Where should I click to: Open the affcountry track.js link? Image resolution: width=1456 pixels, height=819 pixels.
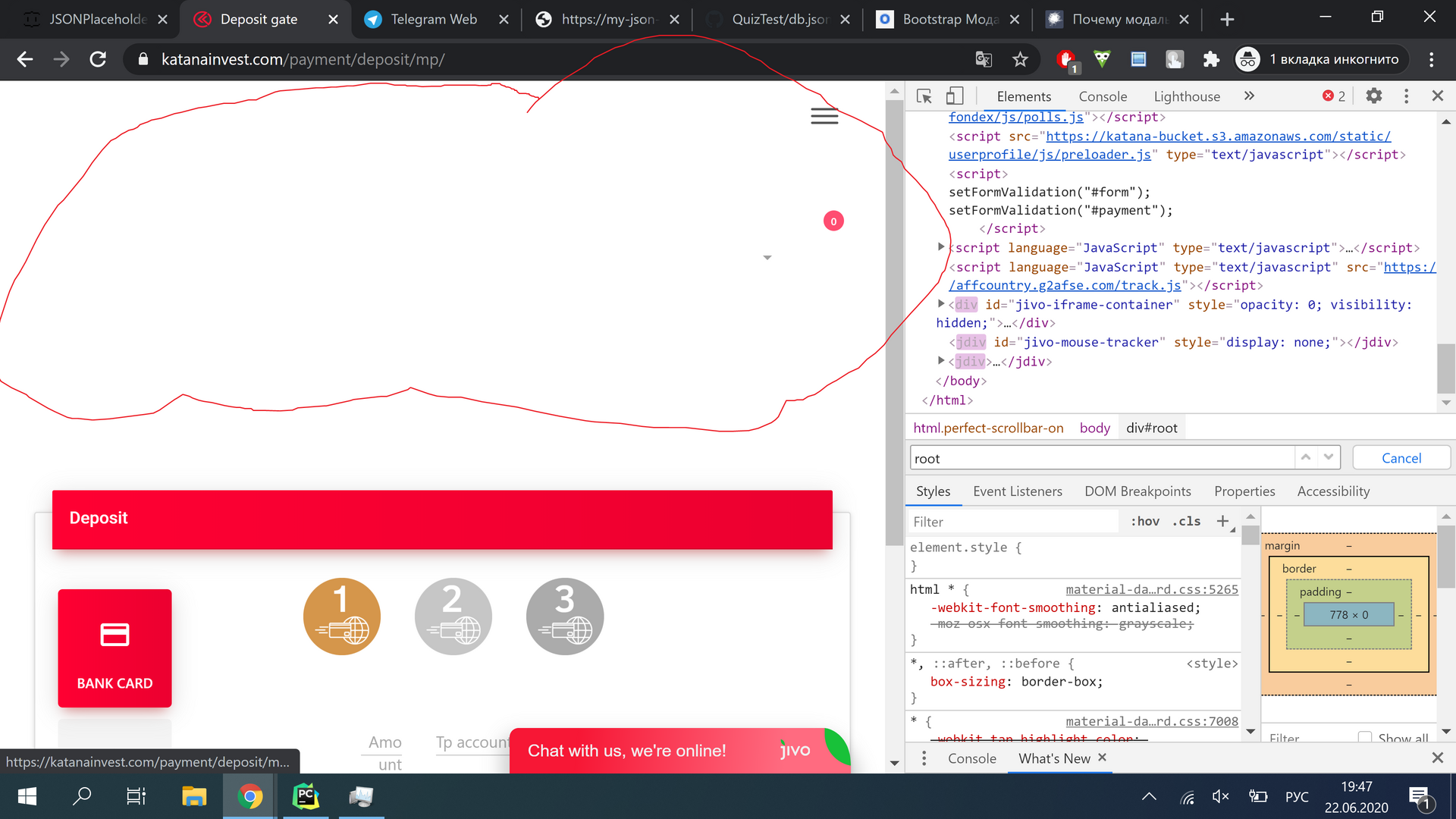tap(1065, 285)
